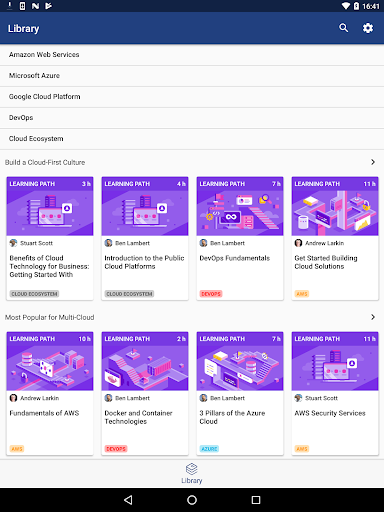This screenshot has width=384, height=512.
Task: Open Cloud Ecosystem category
Action: click(192, 139)
